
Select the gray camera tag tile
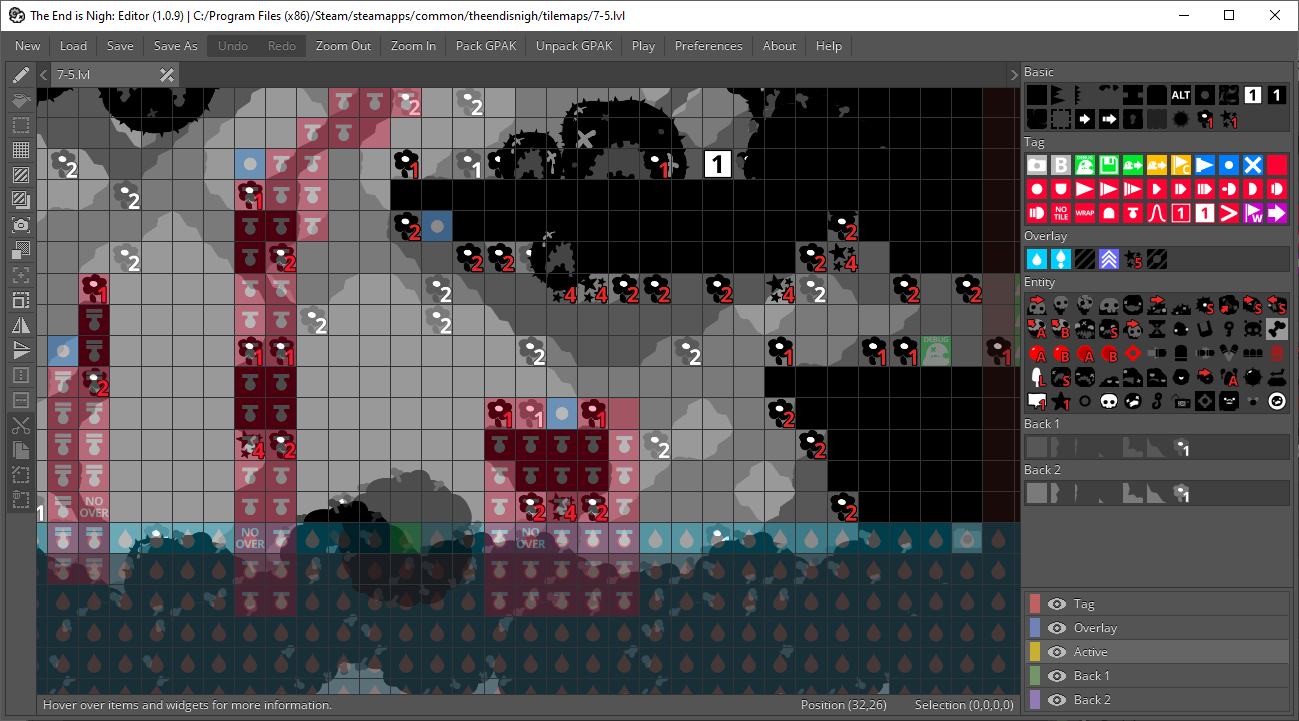click(1037, 165)
